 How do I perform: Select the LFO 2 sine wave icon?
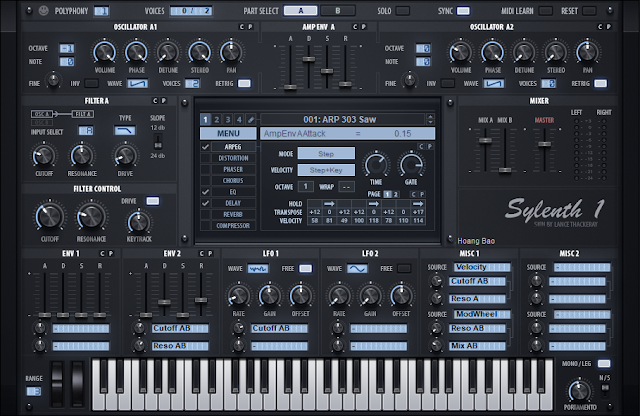point(357,269)
